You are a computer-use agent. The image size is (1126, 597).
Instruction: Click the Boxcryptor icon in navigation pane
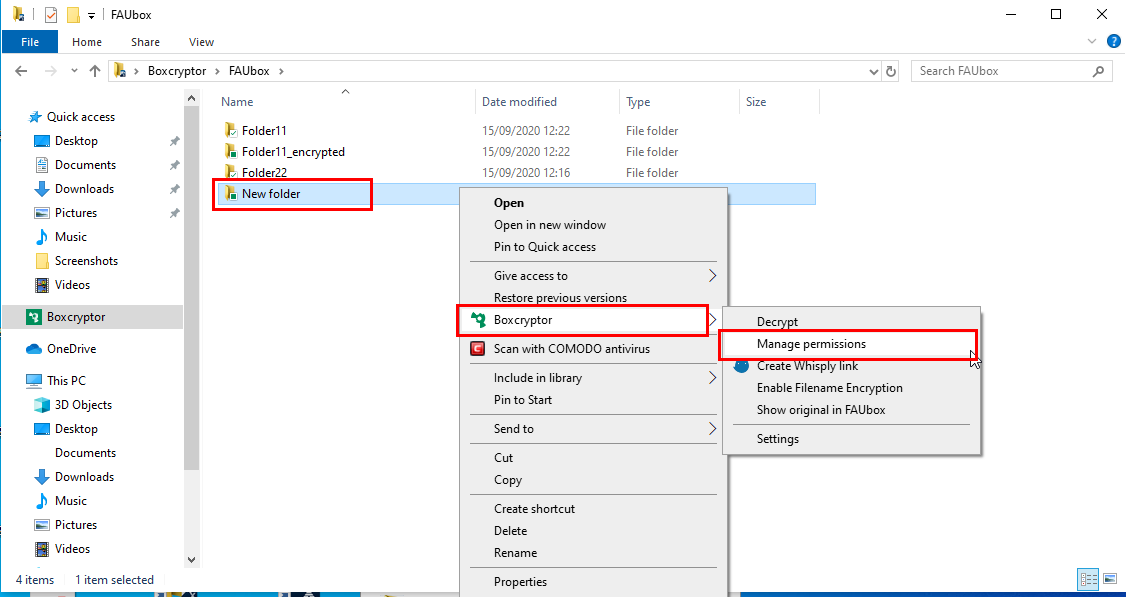[x=34, y=317]
